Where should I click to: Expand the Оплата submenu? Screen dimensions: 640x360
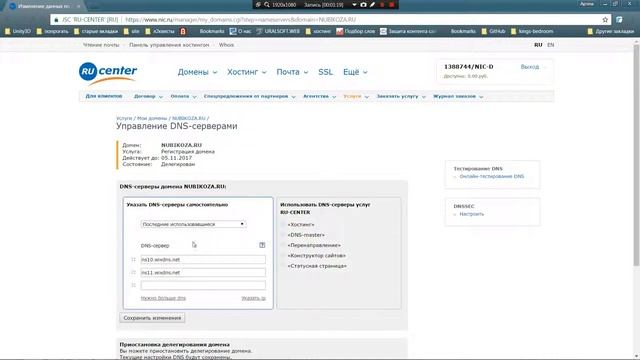(183, 96)
